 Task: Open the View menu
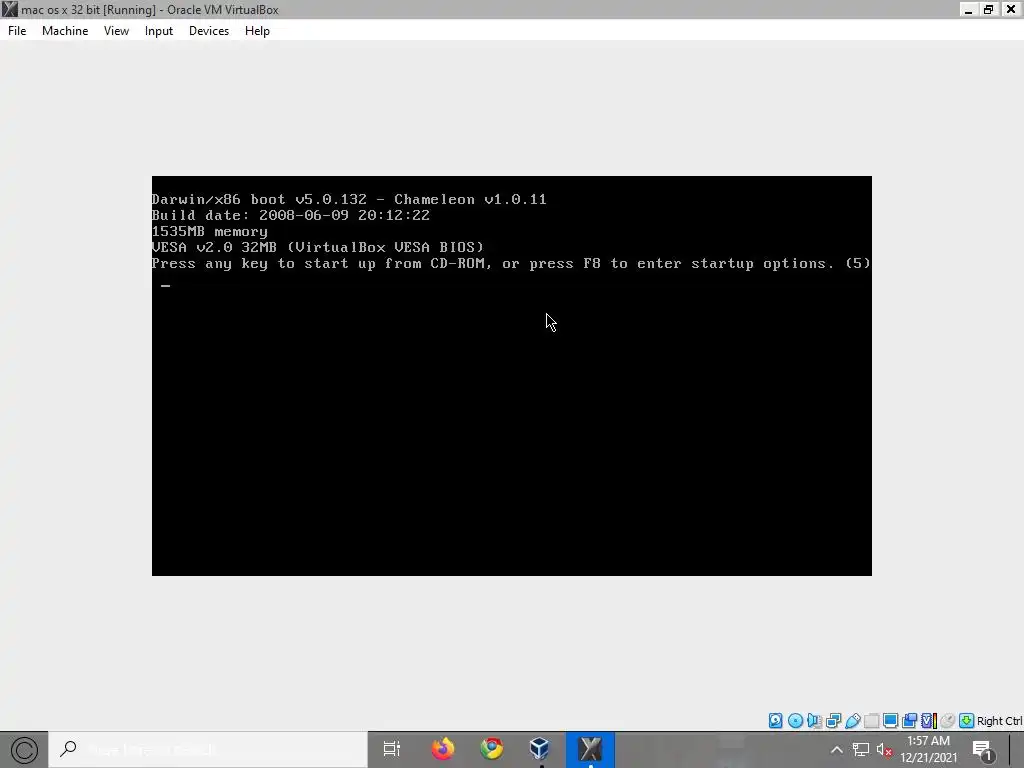point(116,31)
